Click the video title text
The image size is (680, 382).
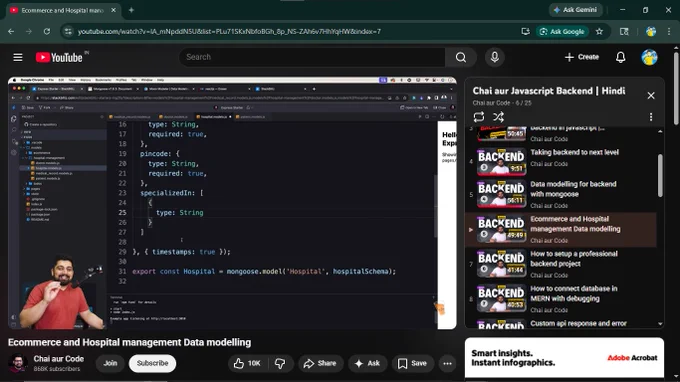129,342
